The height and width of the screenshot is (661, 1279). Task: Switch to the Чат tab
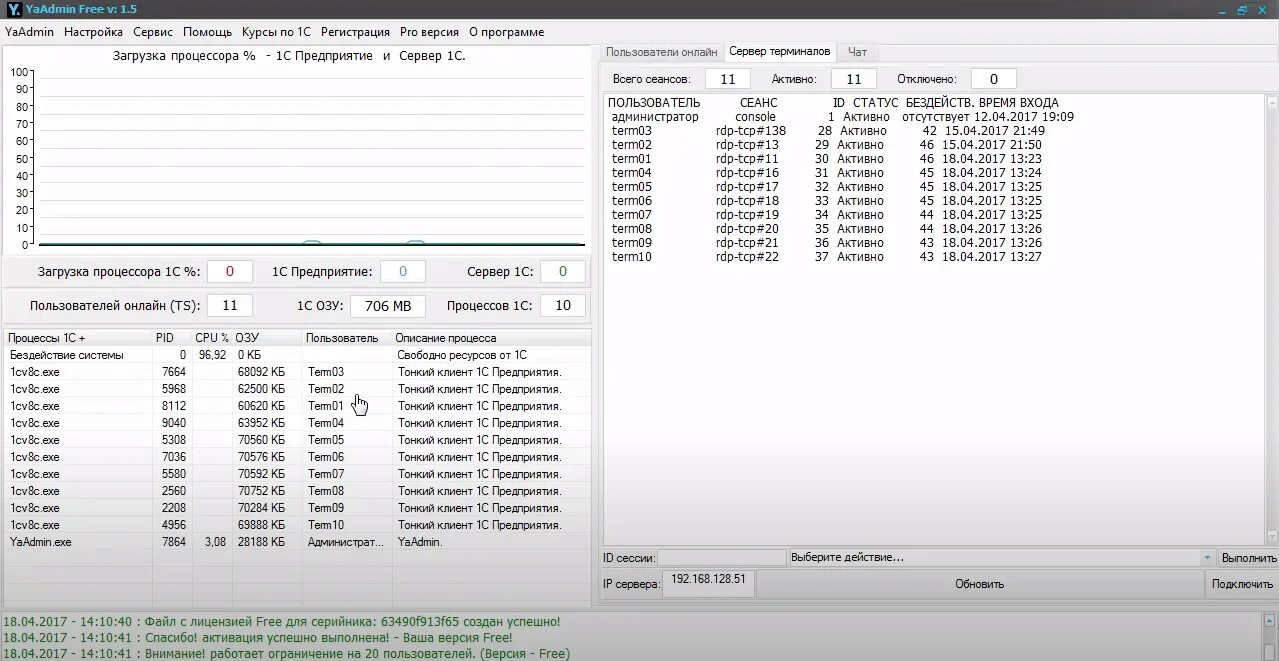pos(857,52)
